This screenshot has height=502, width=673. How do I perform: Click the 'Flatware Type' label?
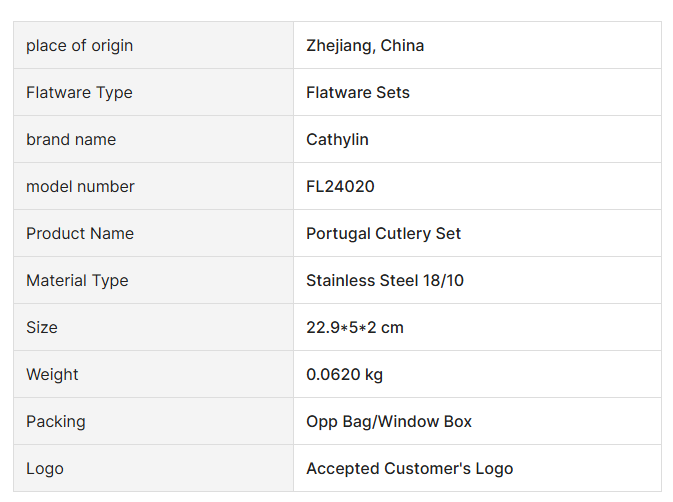(x=79, y=93)
